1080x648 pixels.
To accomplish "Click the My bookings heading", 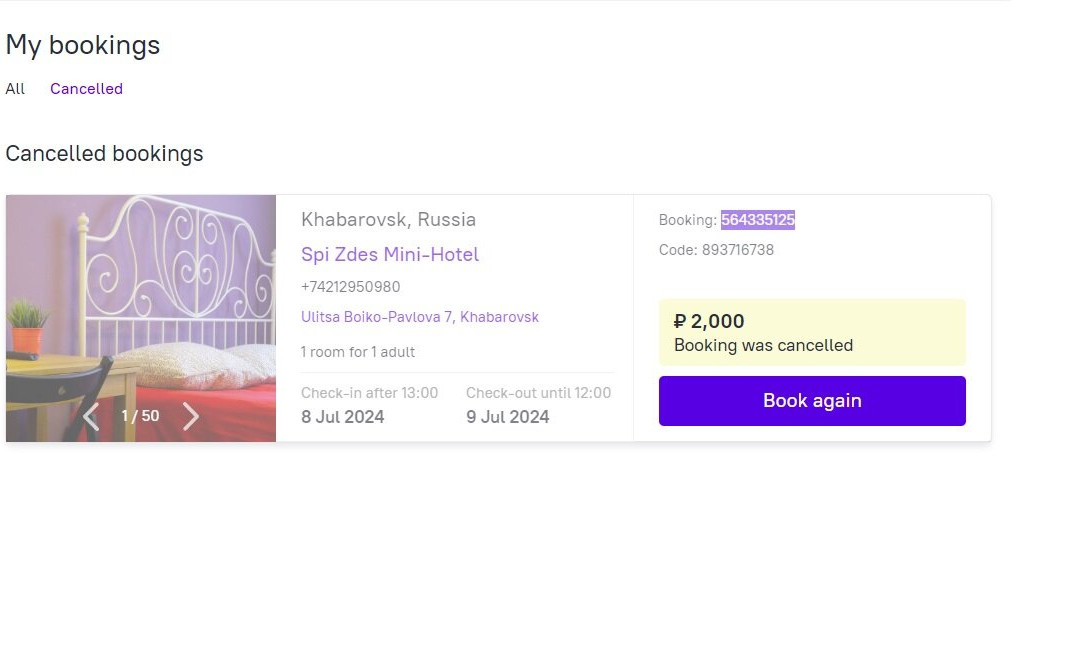I will (83, 45).
